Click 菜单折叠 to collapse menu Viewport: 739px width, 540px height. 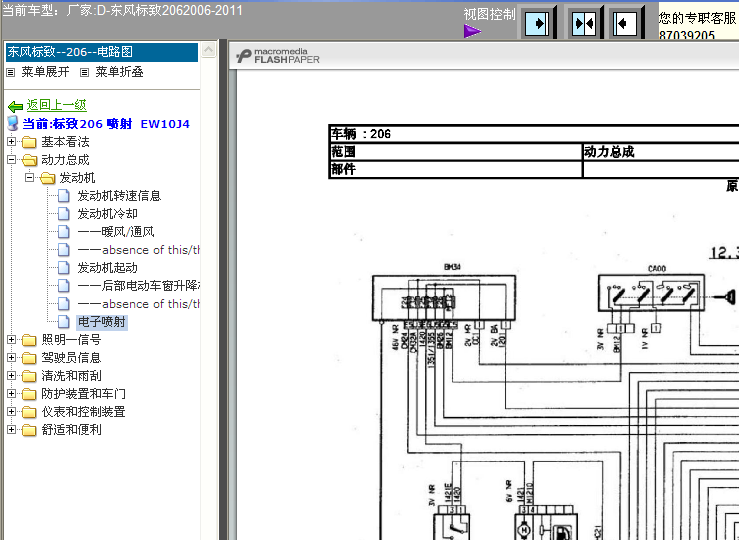point(119,72)
